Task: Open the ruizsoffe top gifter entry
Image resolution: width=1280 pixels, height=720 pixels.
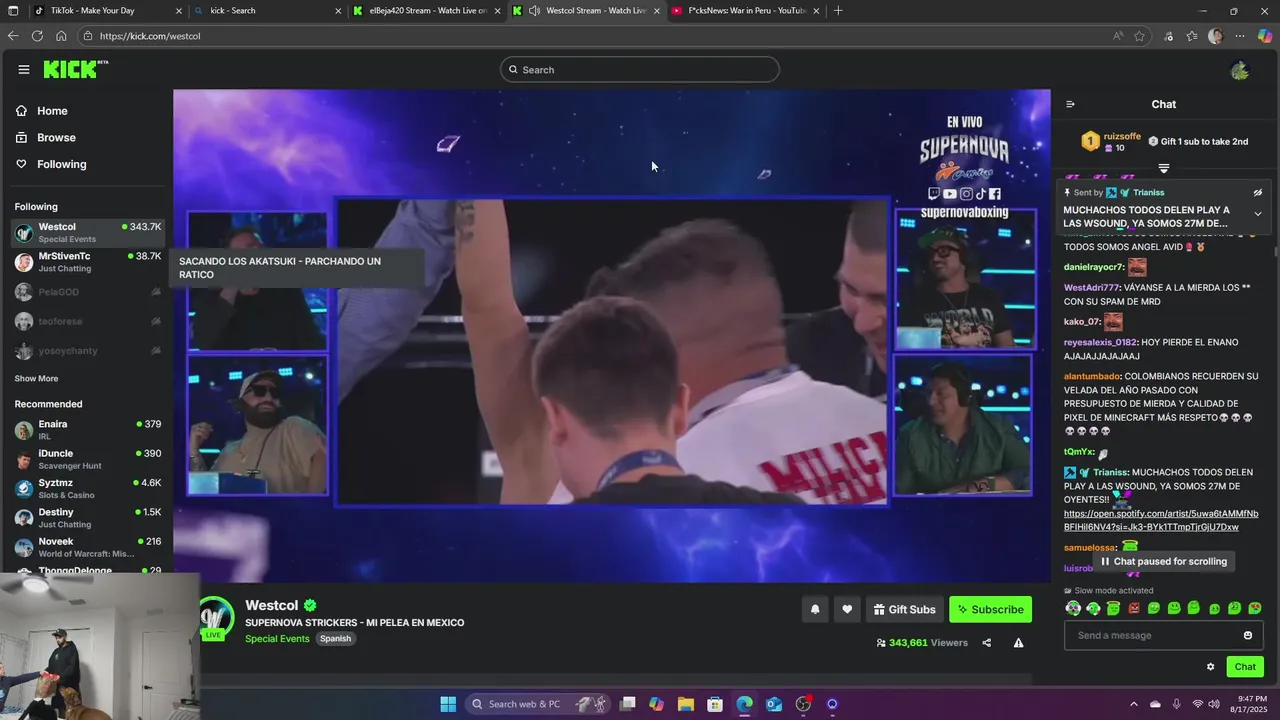Action: (x=1110, y=142)
